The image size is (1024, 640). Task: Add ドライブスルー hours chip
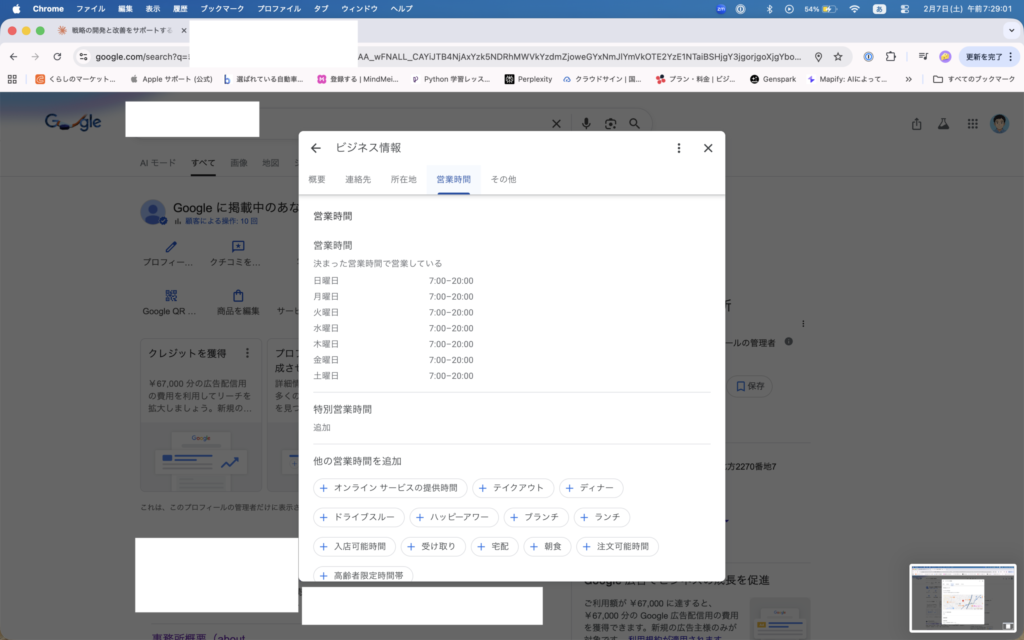point(357,518)
